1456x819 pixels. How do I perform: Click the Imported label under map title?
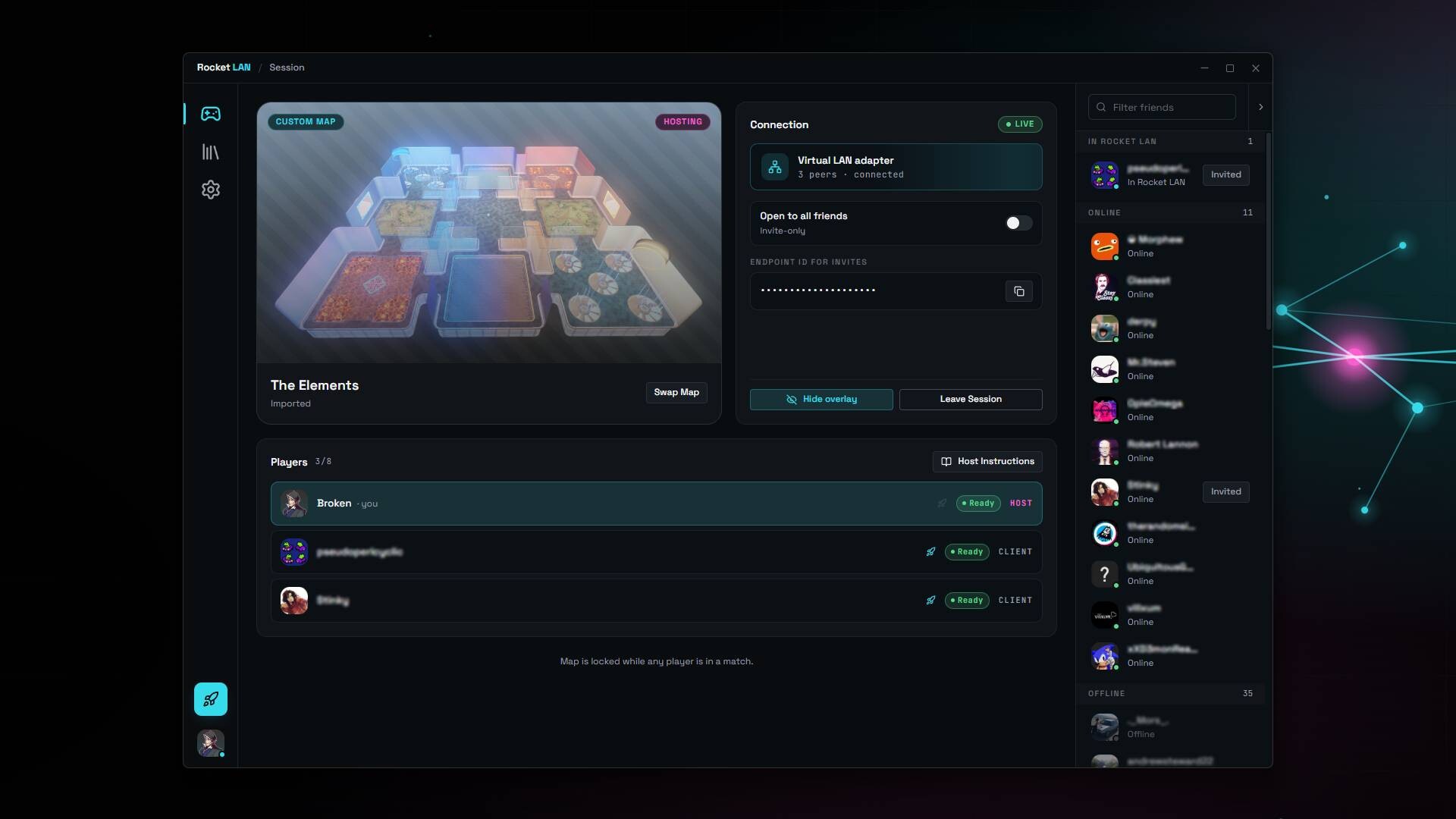[x=290, y=404]
